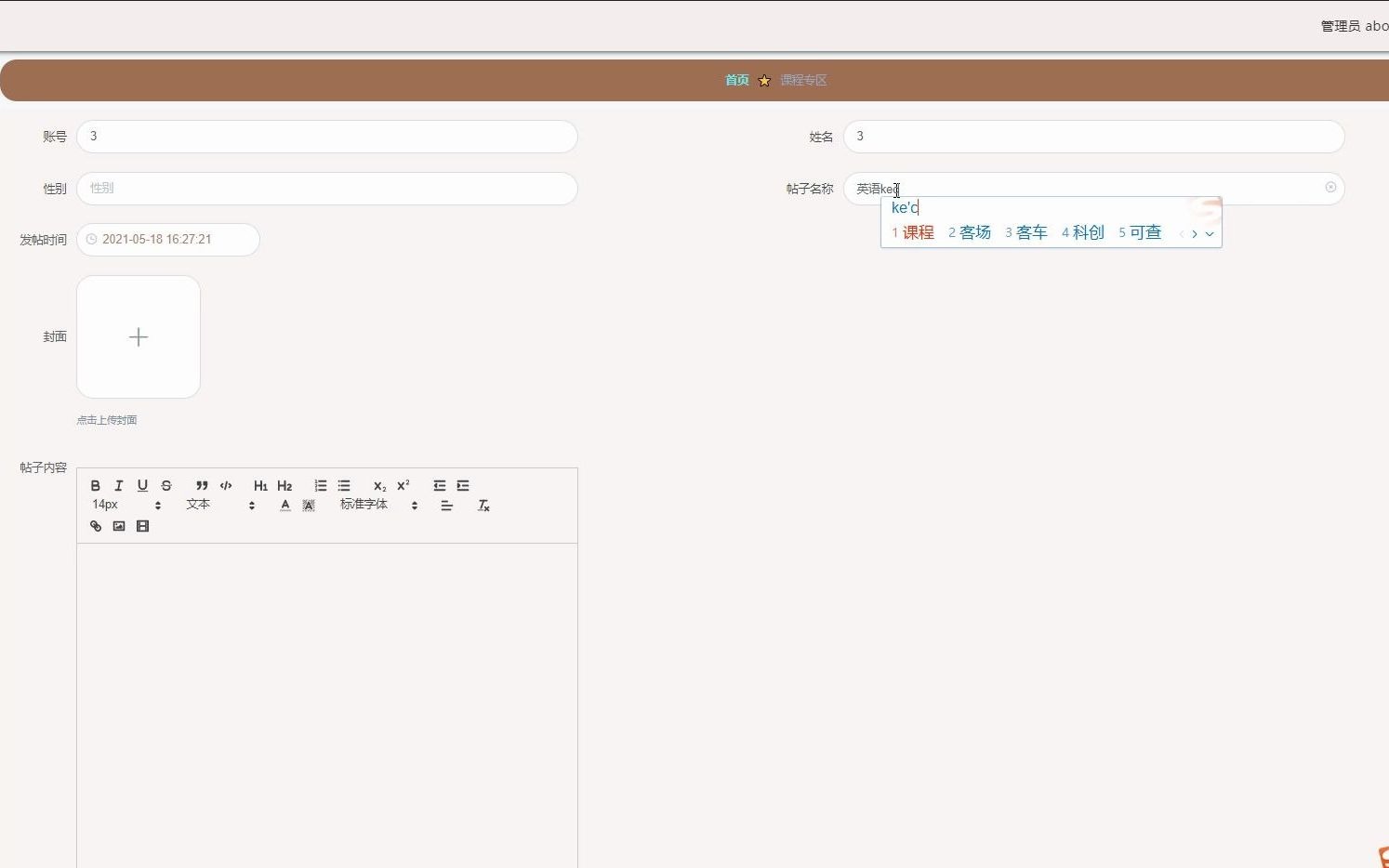The height and width of the screenshot is (868, 1389).
Task: Go to 首页 in the breadcrumb
Action: coord(736,80)
